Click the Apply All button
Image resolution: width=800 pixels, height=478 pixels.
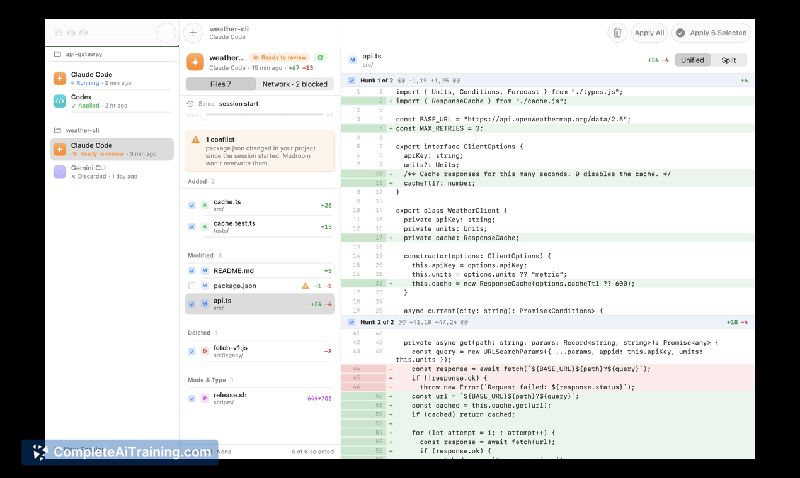(x=649, y=33)
